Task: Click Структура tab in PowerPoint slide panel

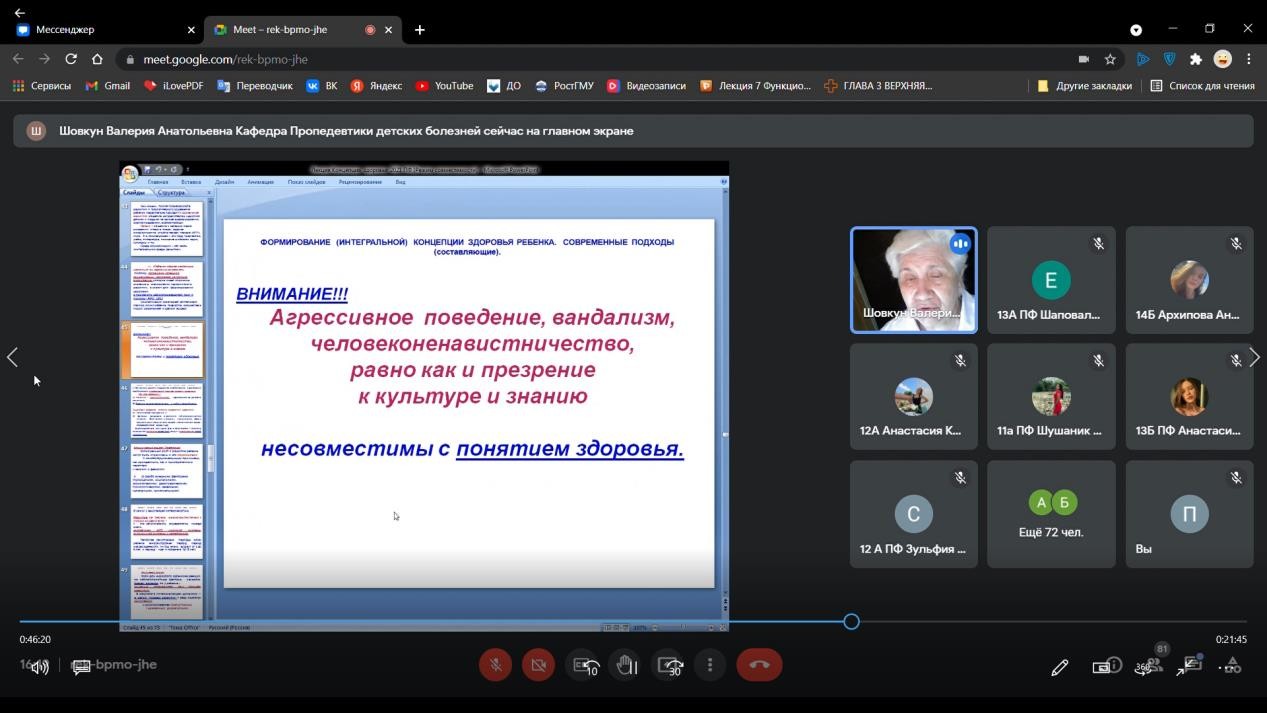Action: 171,192
